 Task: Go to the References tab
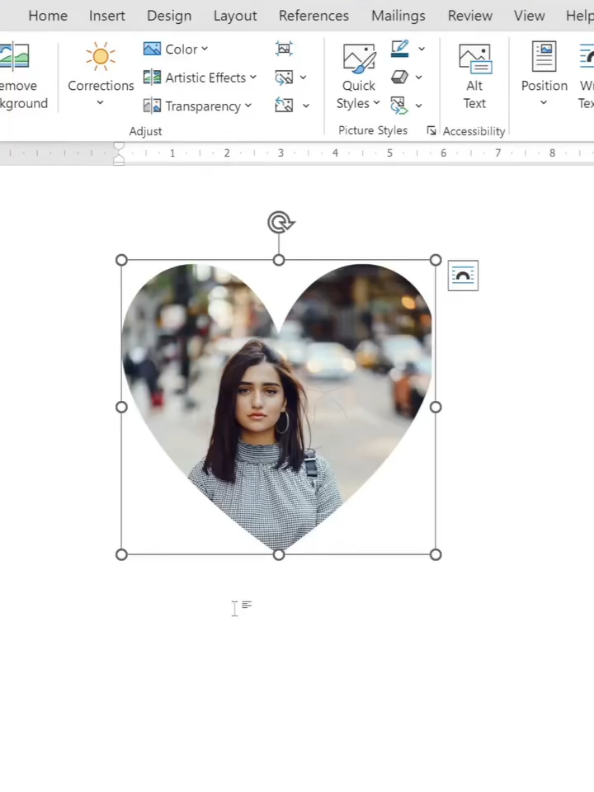[x=314, y=16]
